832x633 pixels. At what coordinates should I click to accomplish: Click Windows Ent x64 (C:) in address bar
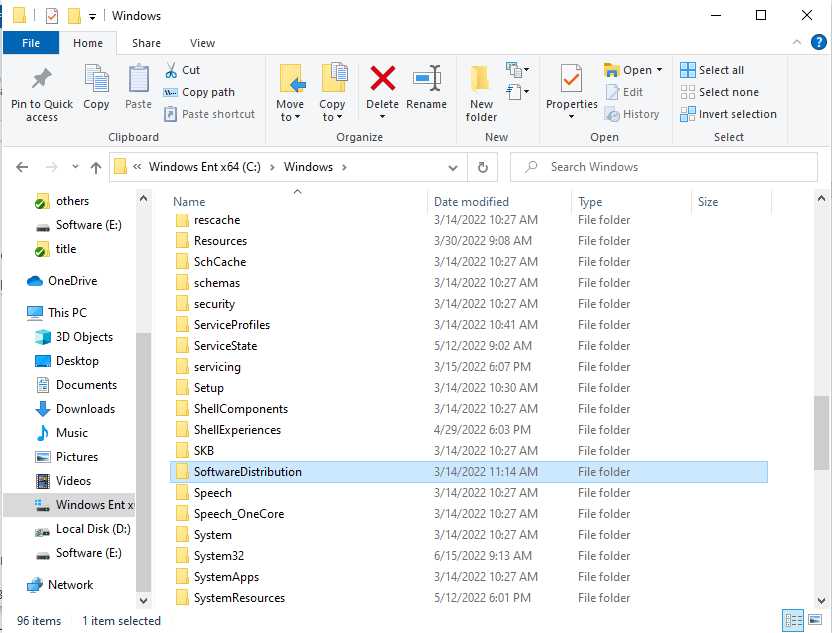point(204,167)
